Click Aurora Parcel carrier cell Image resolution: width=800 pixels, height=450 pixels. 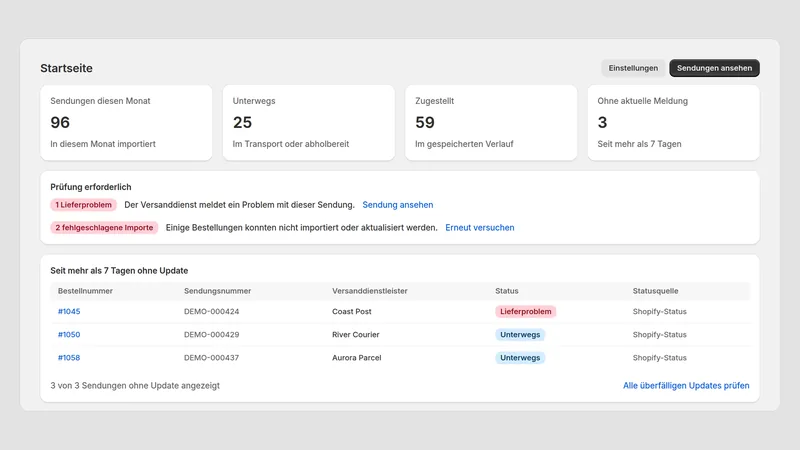tap(357, 358)
